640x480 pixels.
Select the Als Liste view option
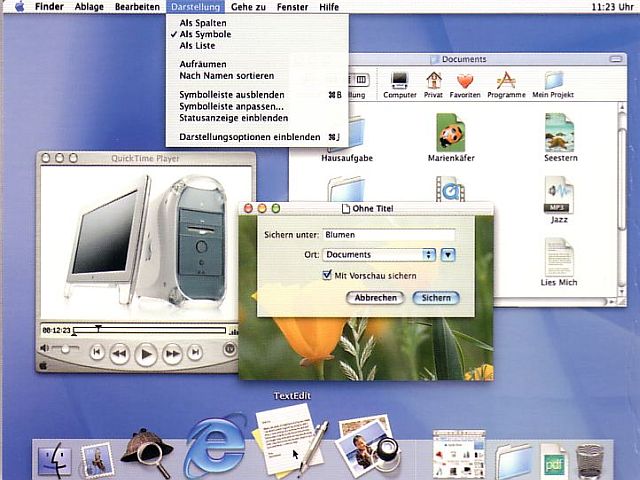(x=196, y=45)
